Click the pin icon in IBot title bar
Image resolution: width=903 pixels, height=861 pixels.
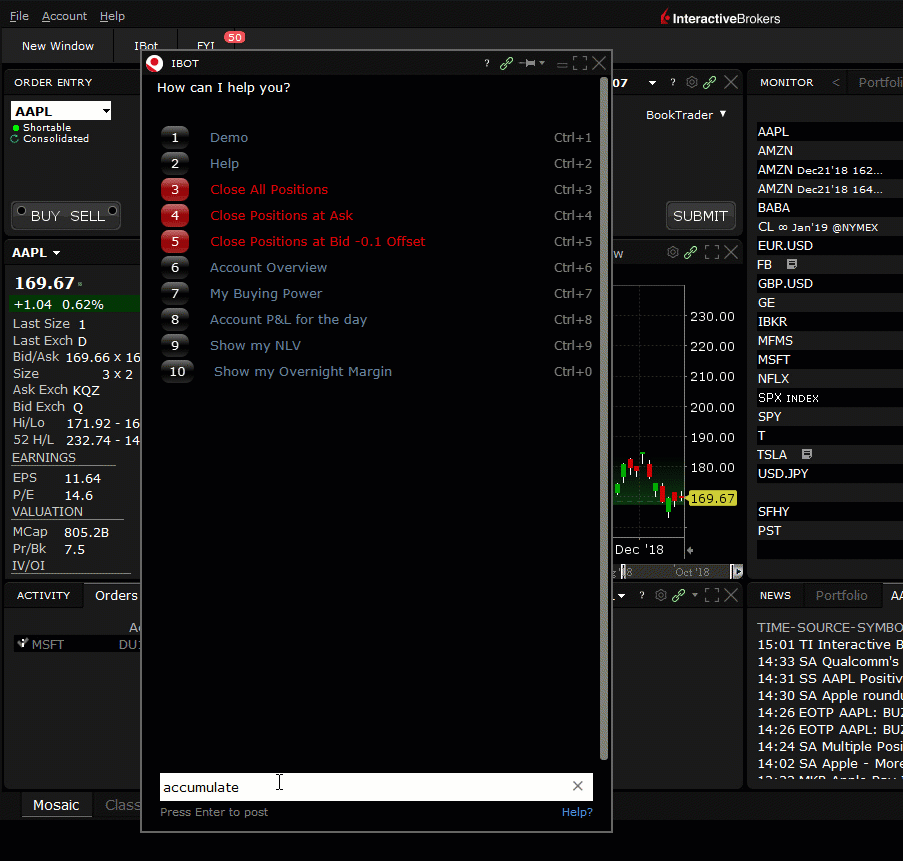(527, 64)
